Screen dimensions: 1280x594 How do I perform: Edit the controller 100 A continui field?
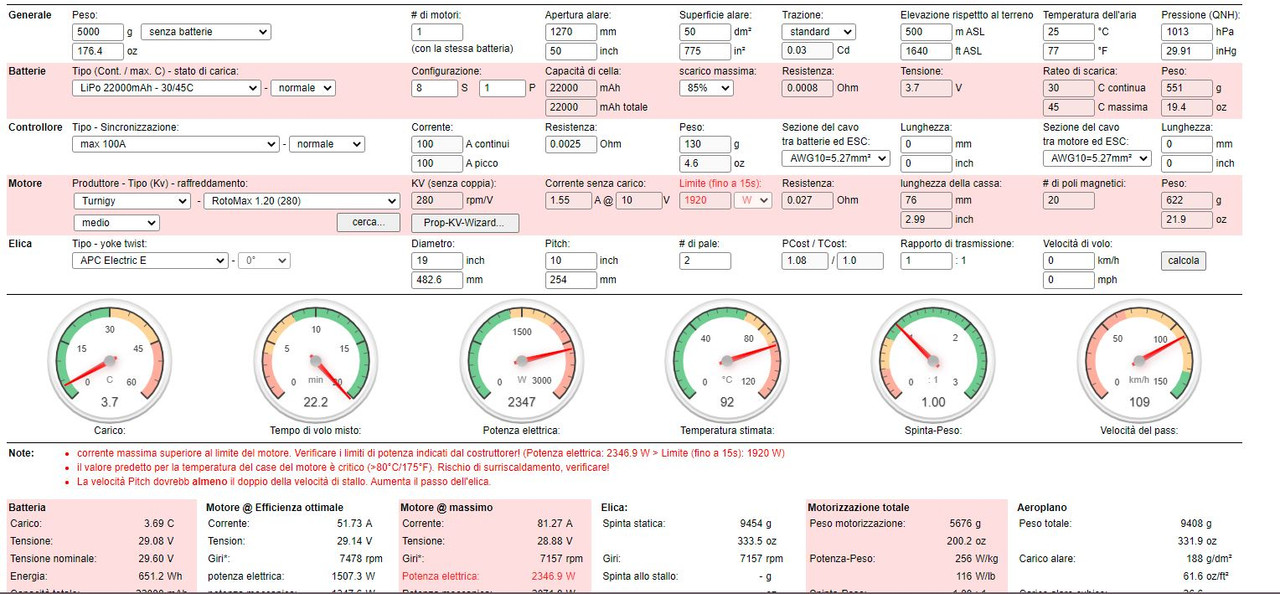click(437, 144)
